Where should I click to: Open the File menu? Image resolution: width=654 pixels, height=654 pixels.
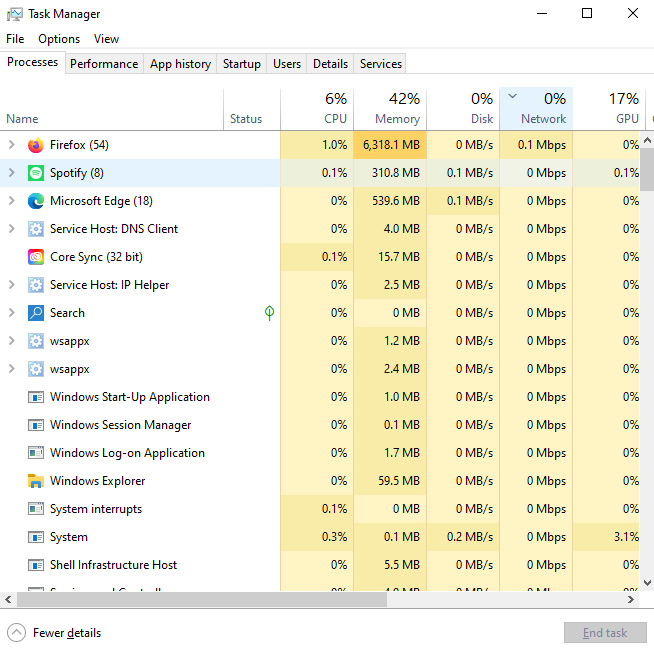coord(15,39)
